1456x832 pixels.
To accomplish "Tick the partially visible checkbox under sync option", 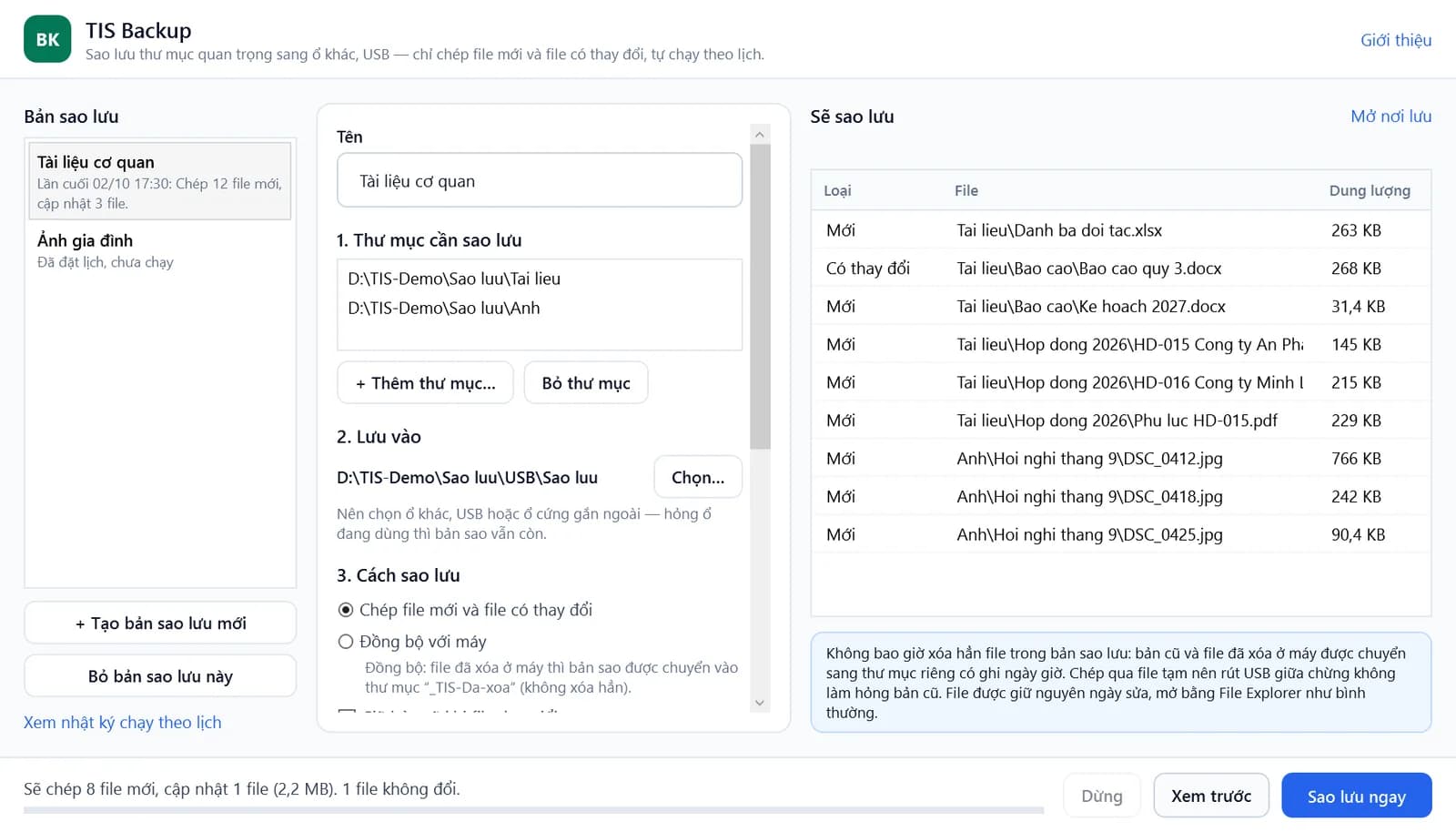I will [x=347, y=711].
